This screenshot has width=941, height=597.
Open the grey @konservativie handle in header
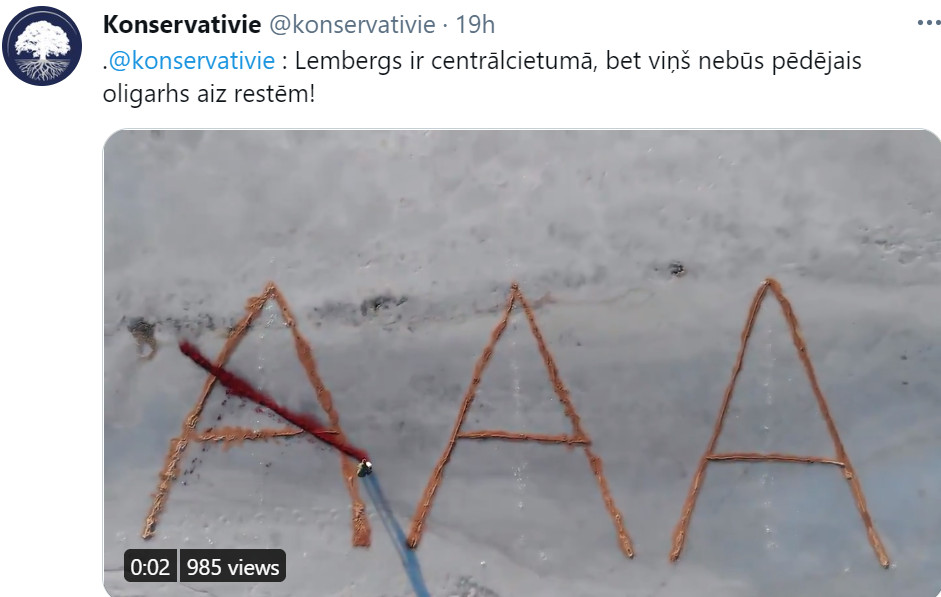coord(352,25)
